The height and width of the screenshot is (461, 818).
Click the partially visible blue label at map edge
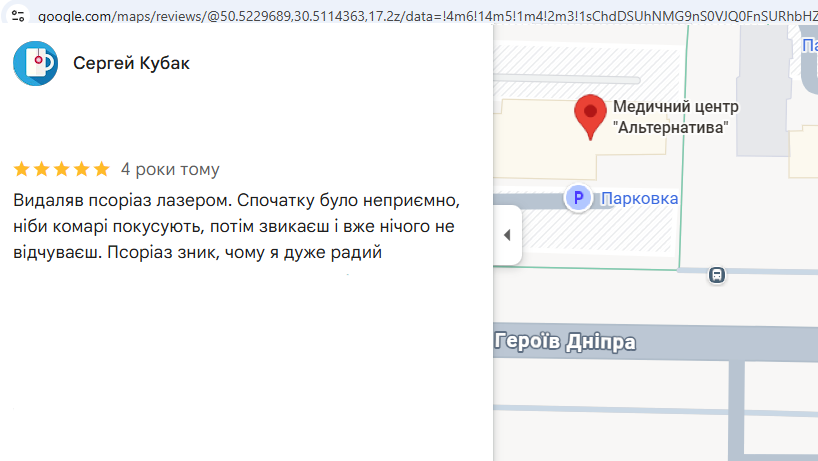point(810,46)
